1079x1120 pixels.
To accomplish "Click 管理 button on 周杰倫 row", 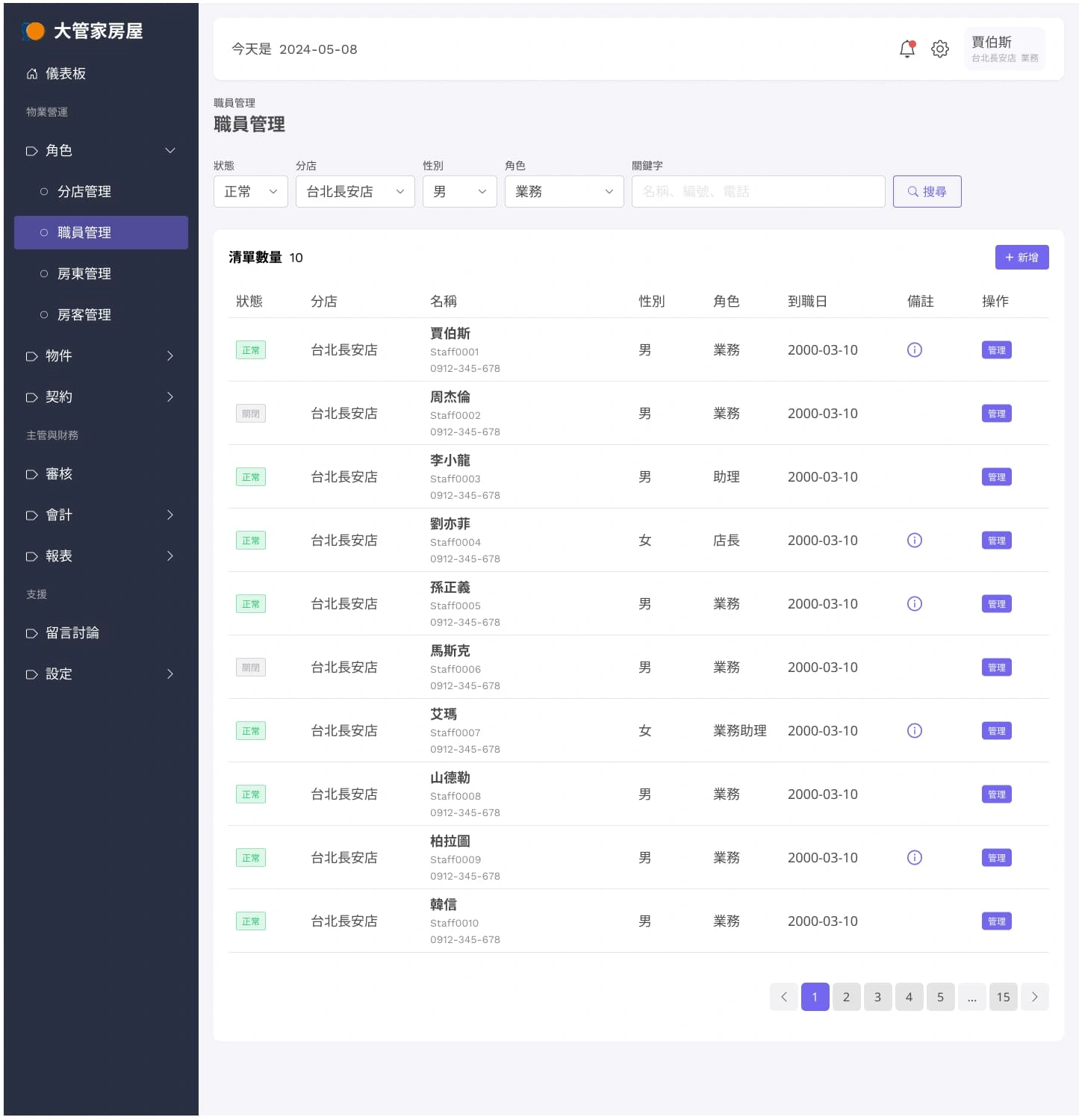I will [x=996, y=413].
